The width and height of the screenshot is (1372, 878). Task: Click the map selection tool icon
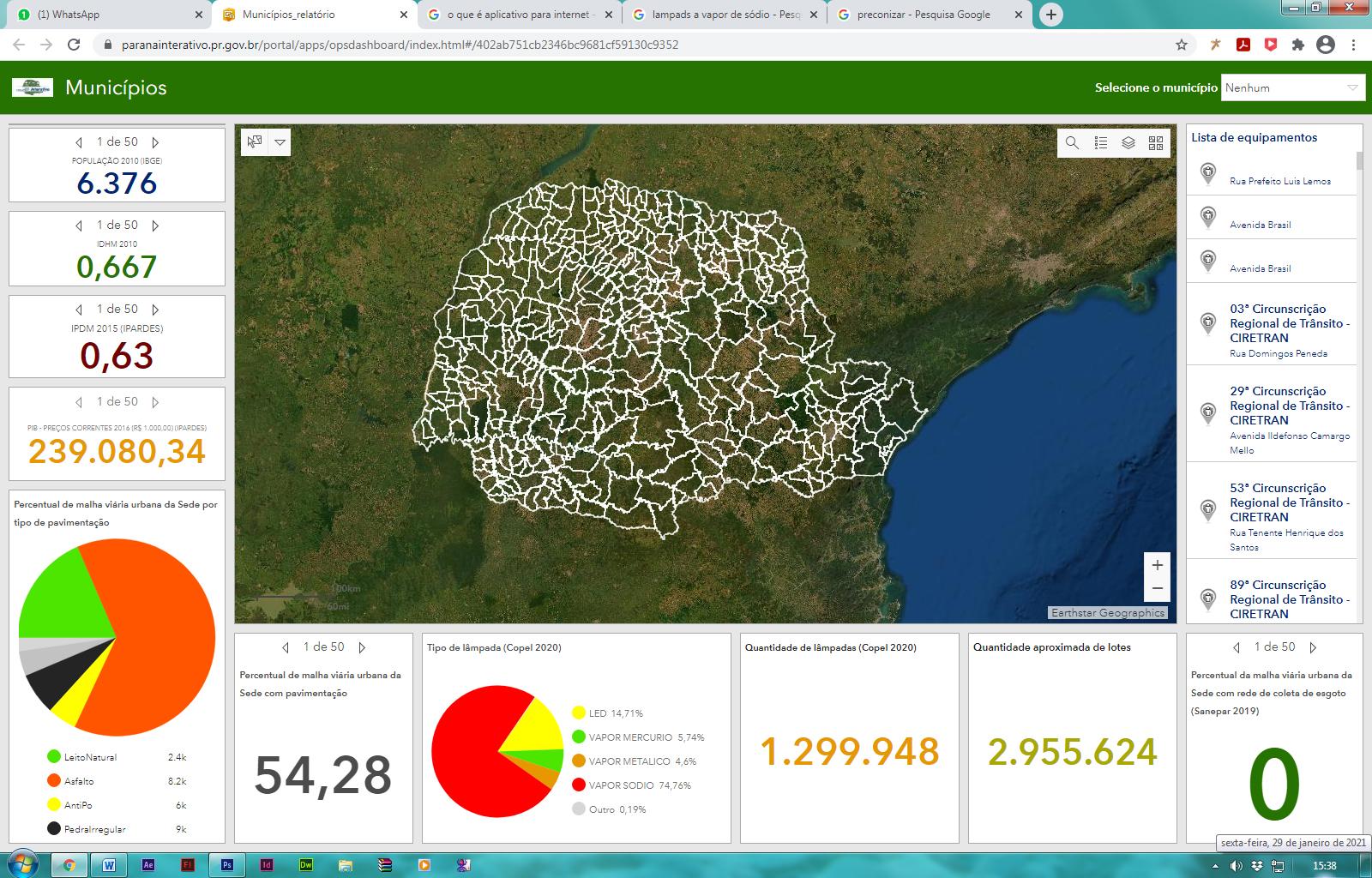255,142
